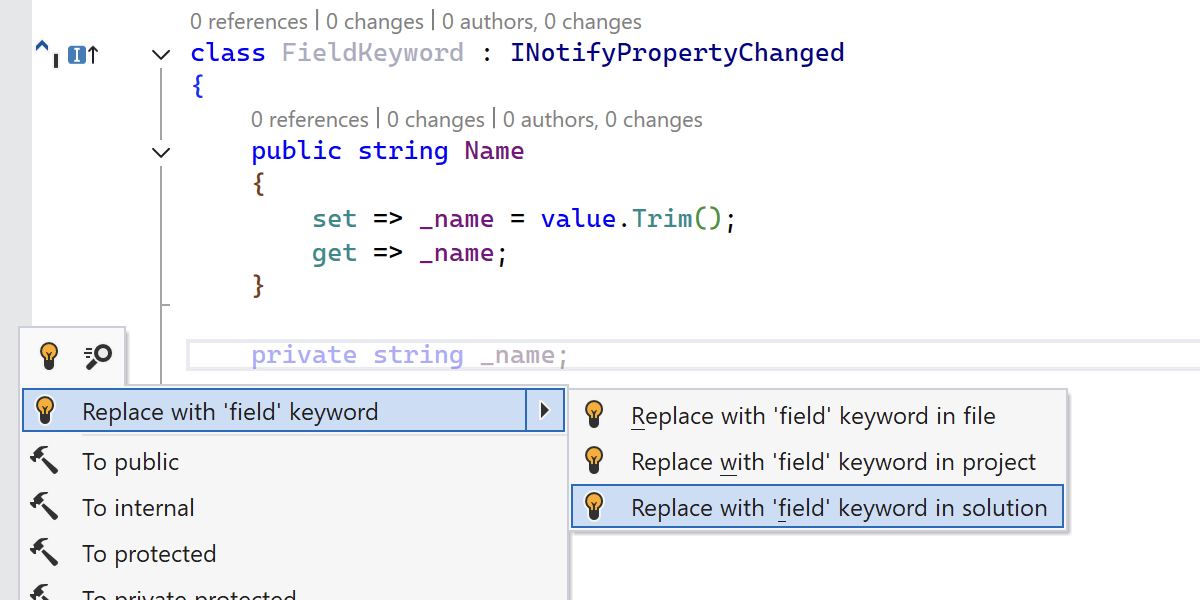The height and width of the screenshot is (600, 1200).
Task: Collapse the FieldKeyword class block
Action: click(x=160, y=55)
